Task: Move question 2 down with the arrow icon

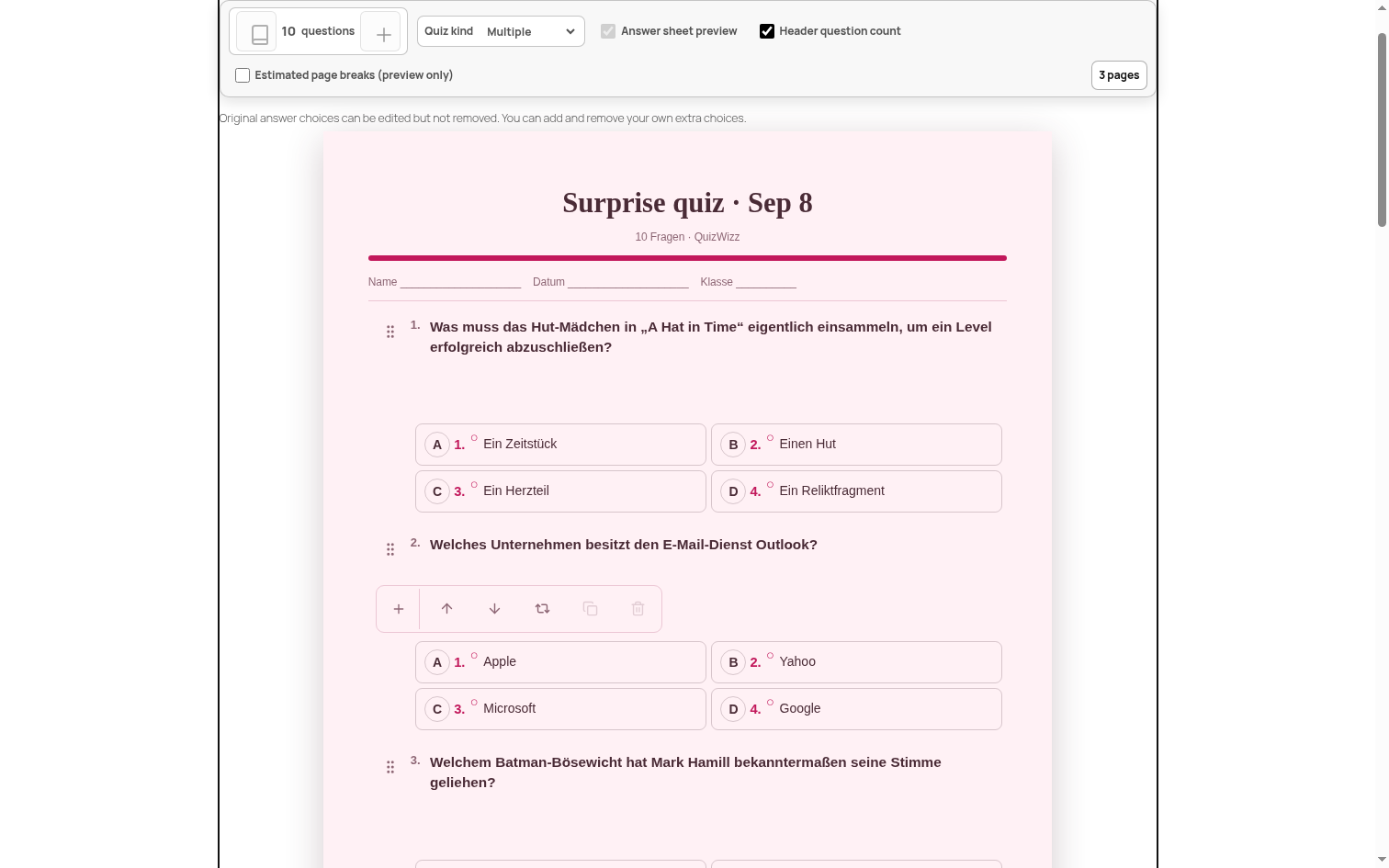Action: click(494, 609)
